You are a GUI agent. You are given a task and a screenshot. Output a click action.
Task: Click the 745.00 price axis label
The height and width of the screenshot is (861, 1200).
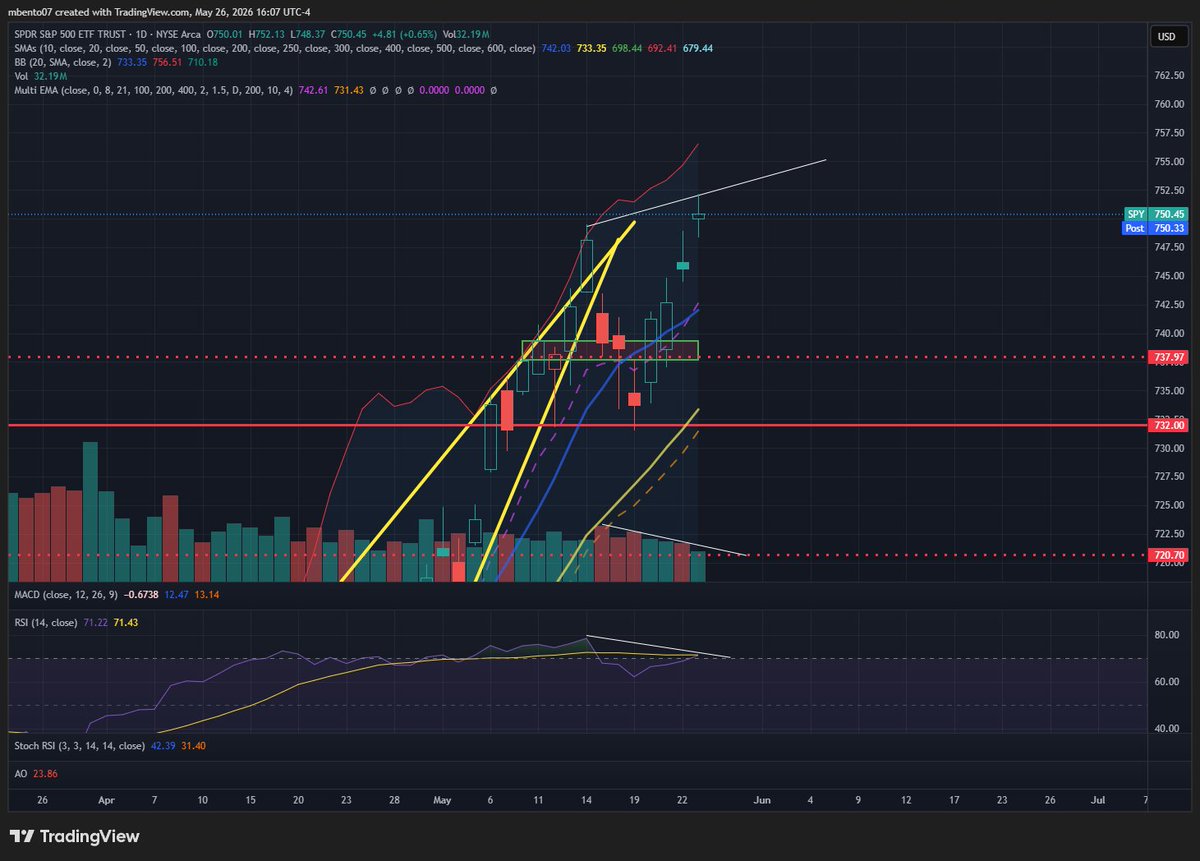(x=1169, y=276)
